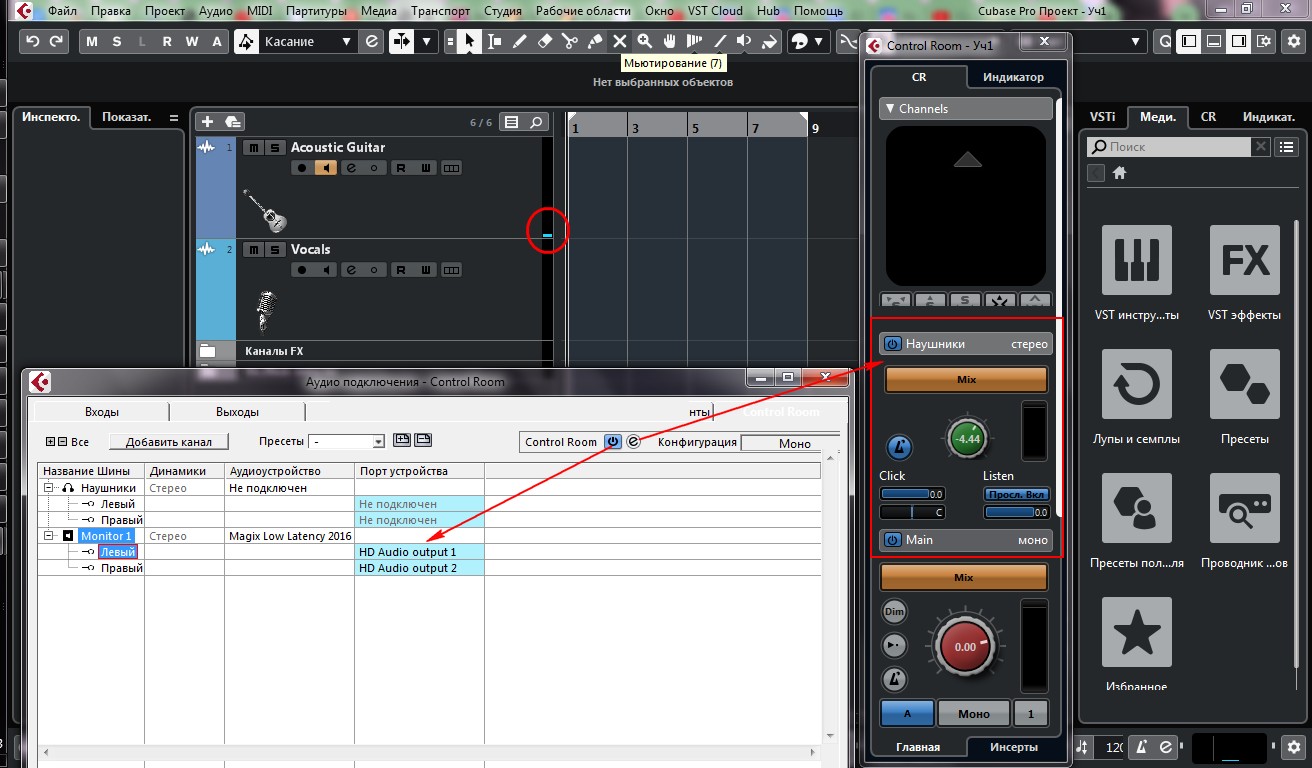Click the Click level slider
The width and height of the screenshot is (1312, 768).
(911, 494)
